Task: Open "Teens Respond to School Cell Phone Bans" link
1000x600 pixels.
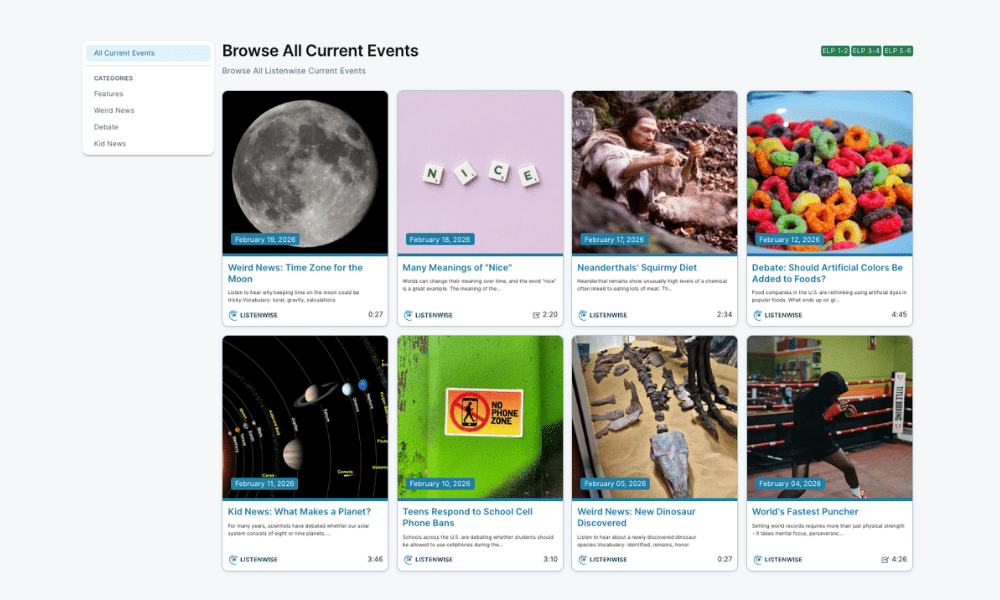Action: 467,517
